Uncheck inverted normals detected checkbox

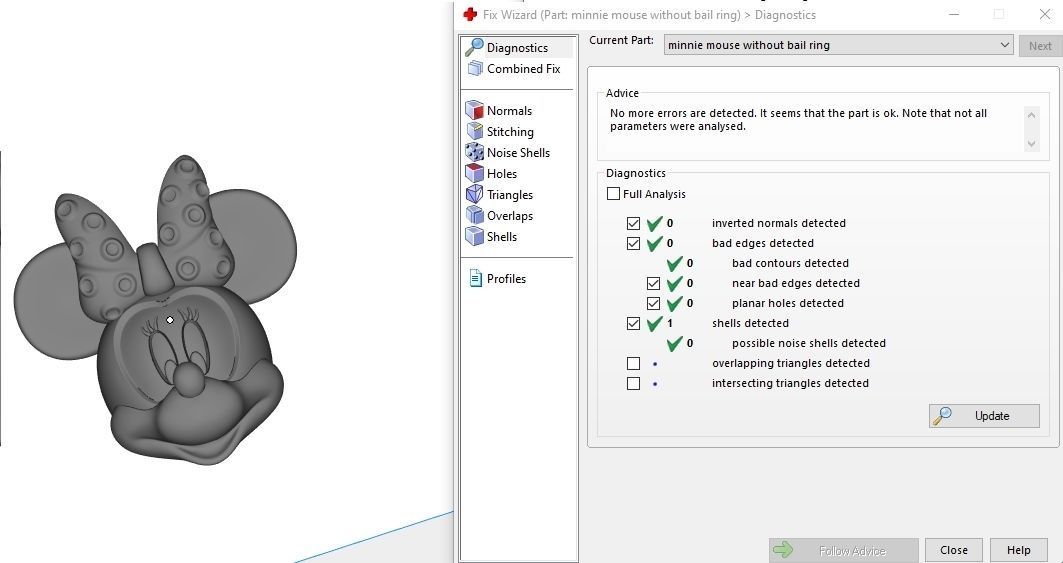click(633, 223)
